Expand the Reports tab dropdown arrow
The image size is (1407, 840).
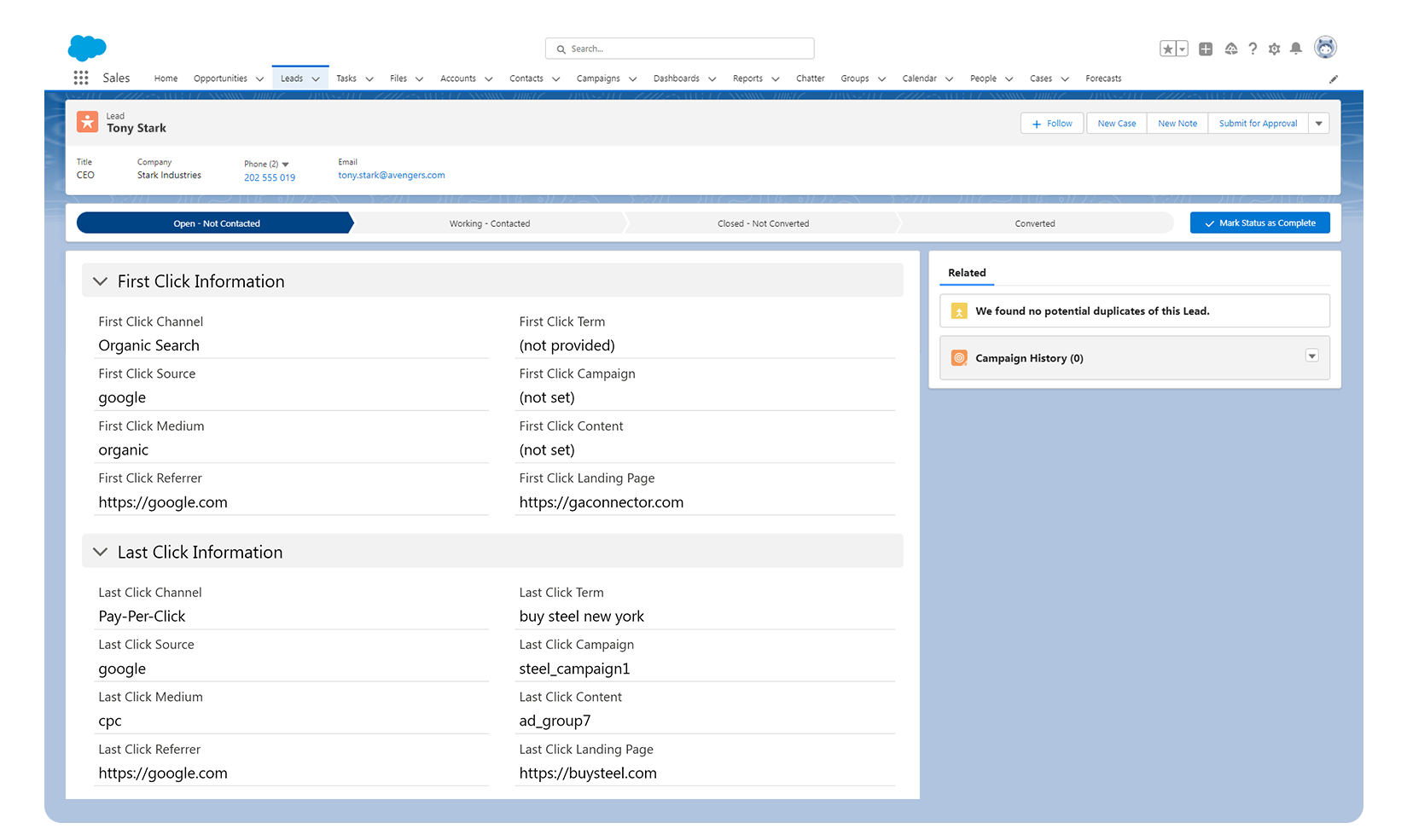click(776, 79)
